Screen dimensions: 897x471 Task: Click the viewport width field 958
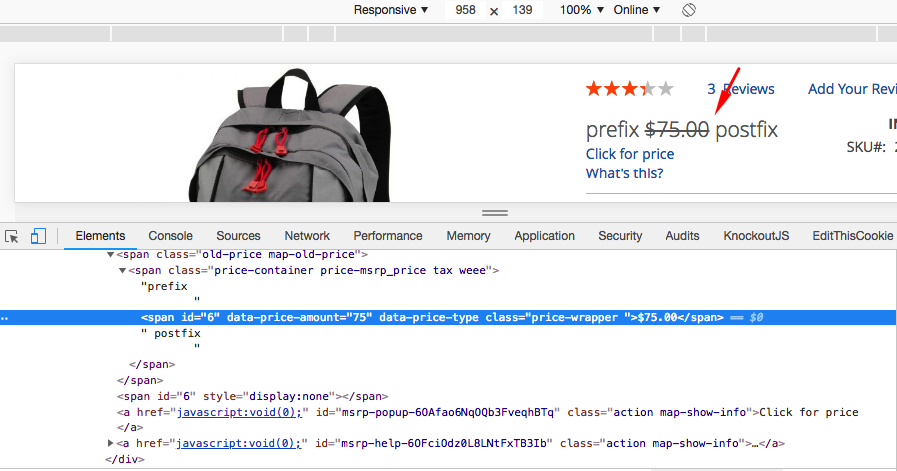[465, 10]
